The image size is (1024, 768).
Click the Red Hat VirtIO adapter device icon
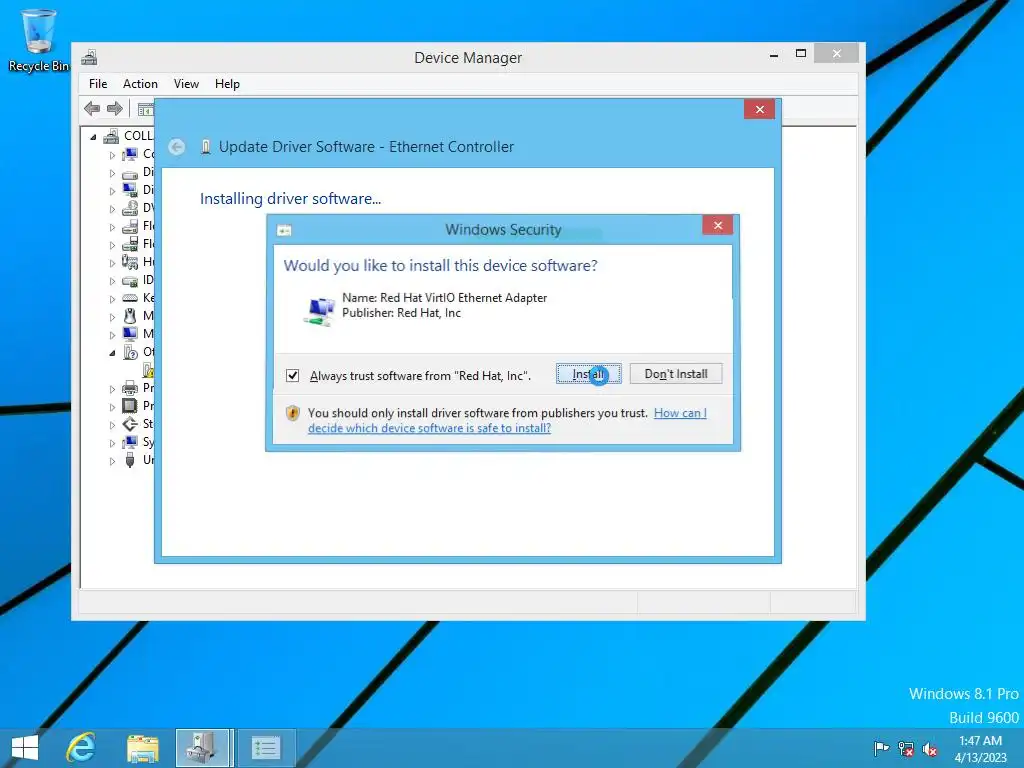[x=319, y=311]
